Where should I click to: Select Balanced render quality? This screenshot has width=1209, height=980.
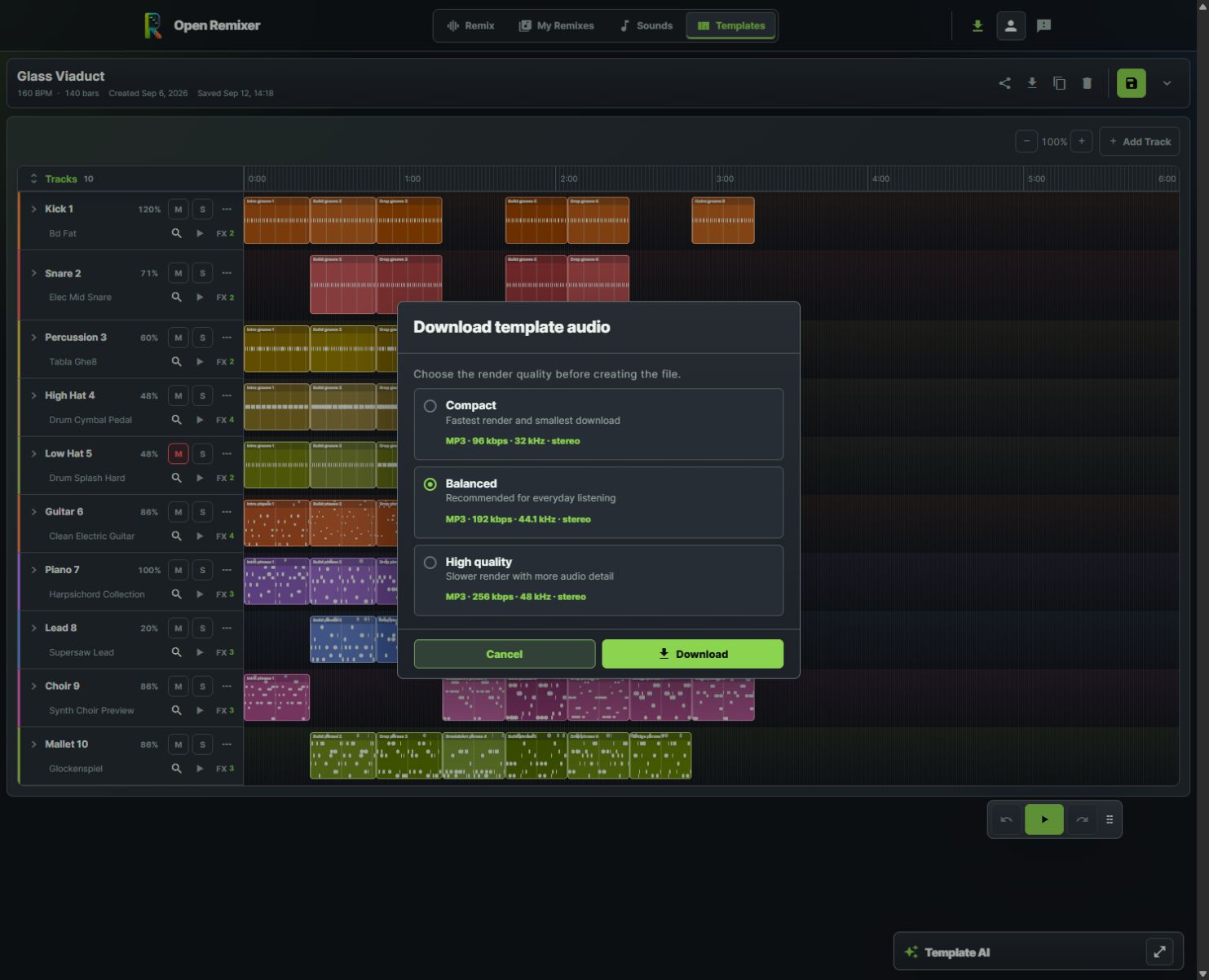click(598, 502)
